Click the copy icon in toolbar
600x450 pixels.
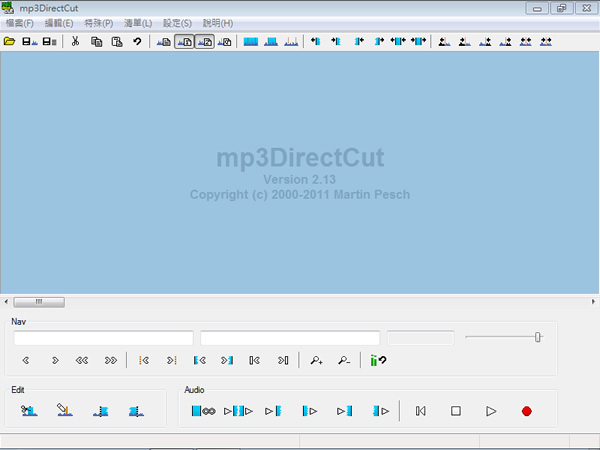(x=97, y=42)
